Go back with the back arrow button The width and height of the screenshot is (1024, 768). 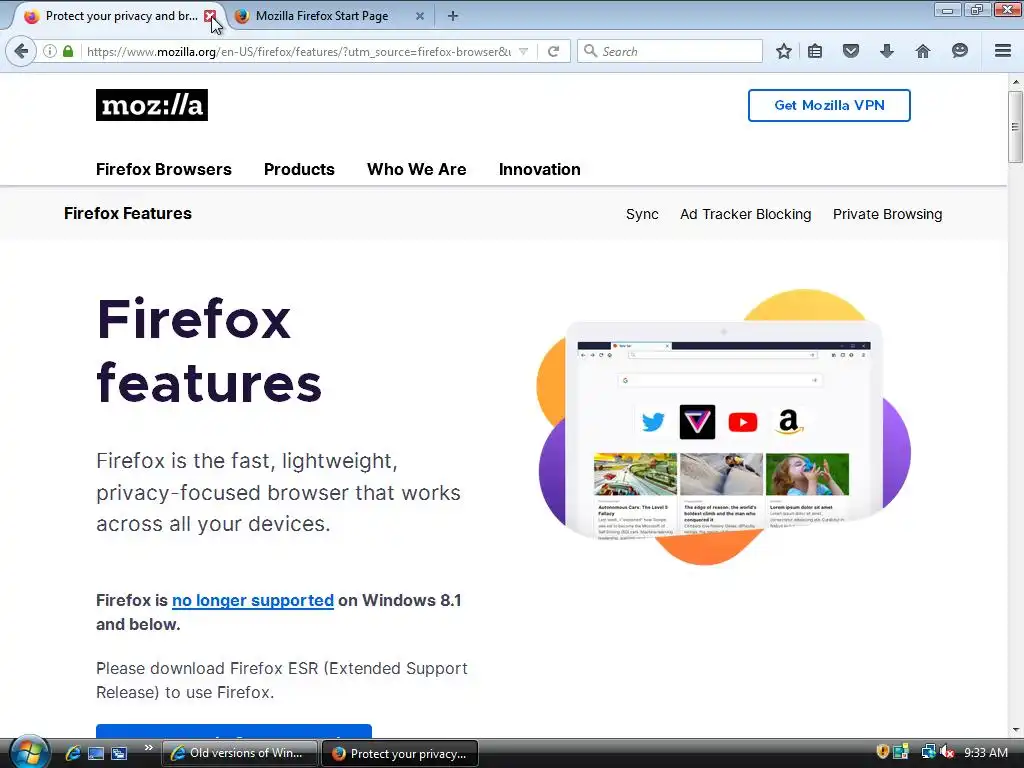(x=21, y=51)
